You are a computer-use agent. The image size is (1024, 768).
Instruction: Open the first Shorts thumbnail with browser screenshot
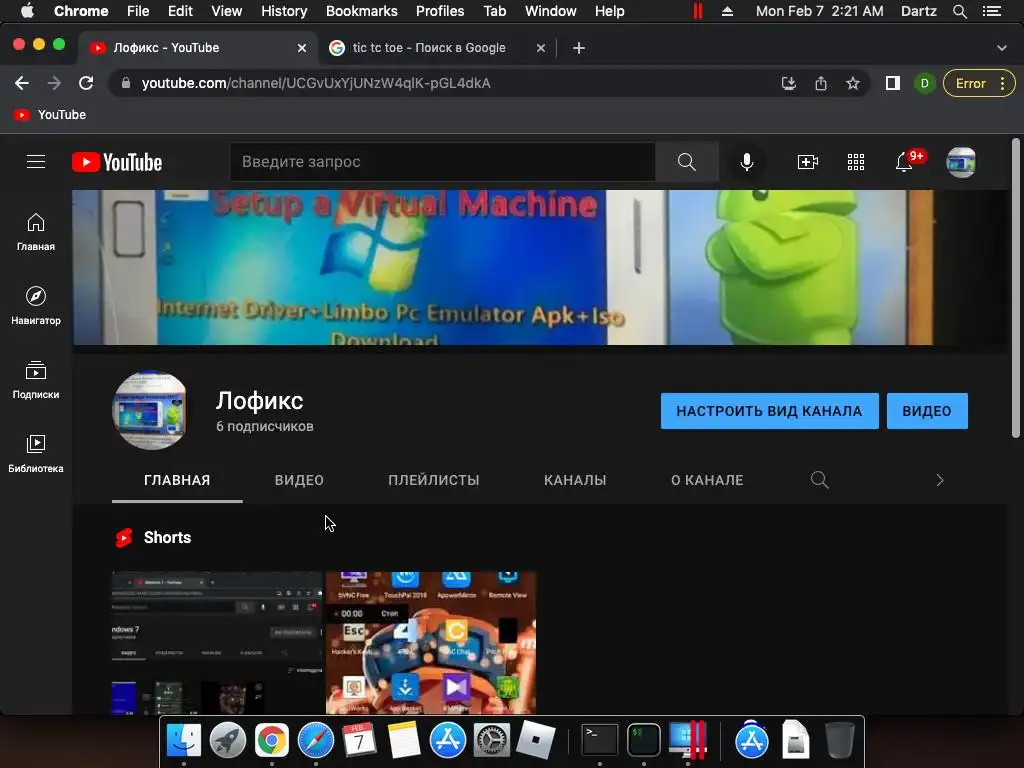217,643
